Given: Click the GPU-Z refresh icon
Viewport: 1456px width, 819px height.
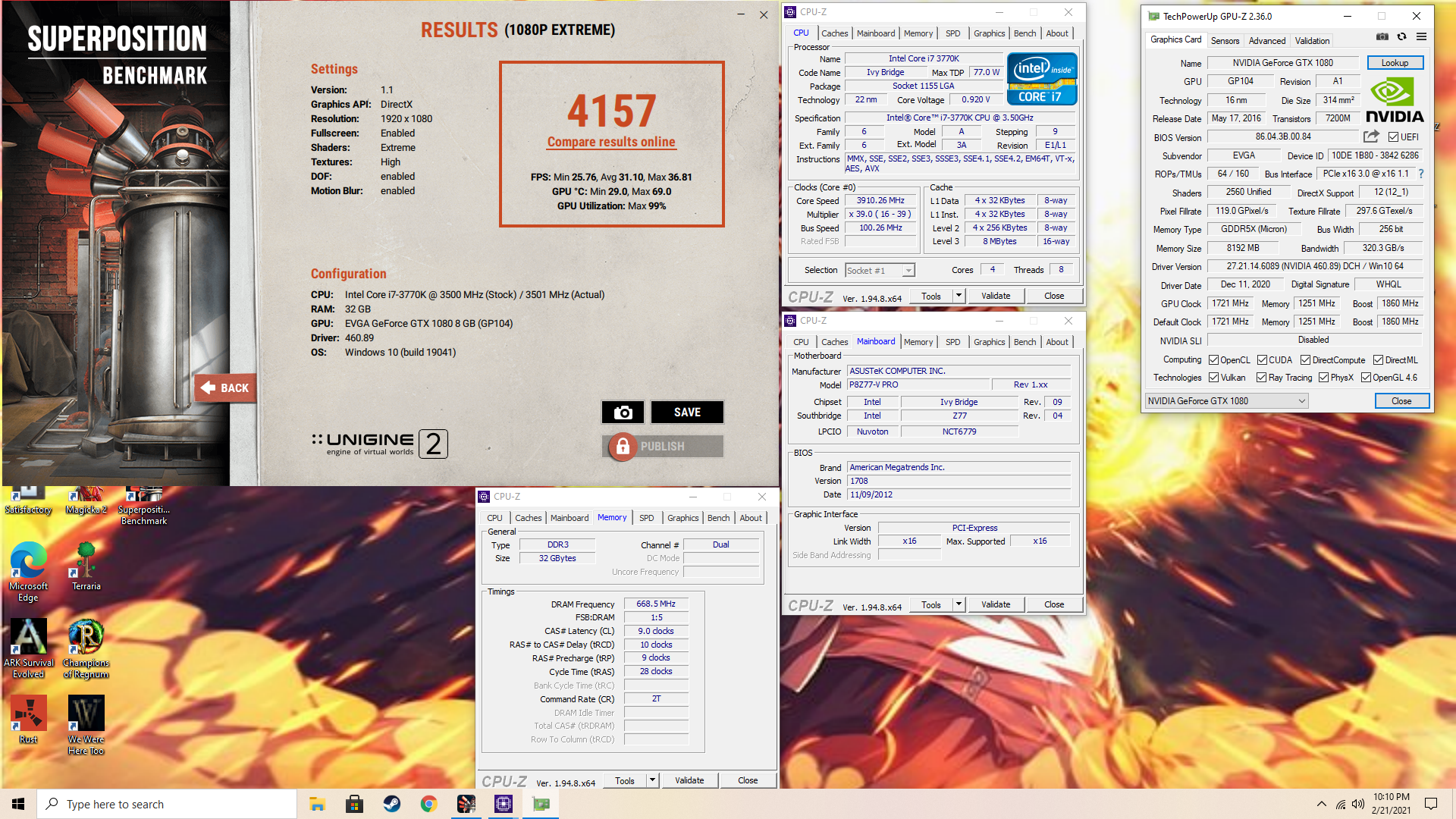Looking at the screenshot, I should [1401, 36].
